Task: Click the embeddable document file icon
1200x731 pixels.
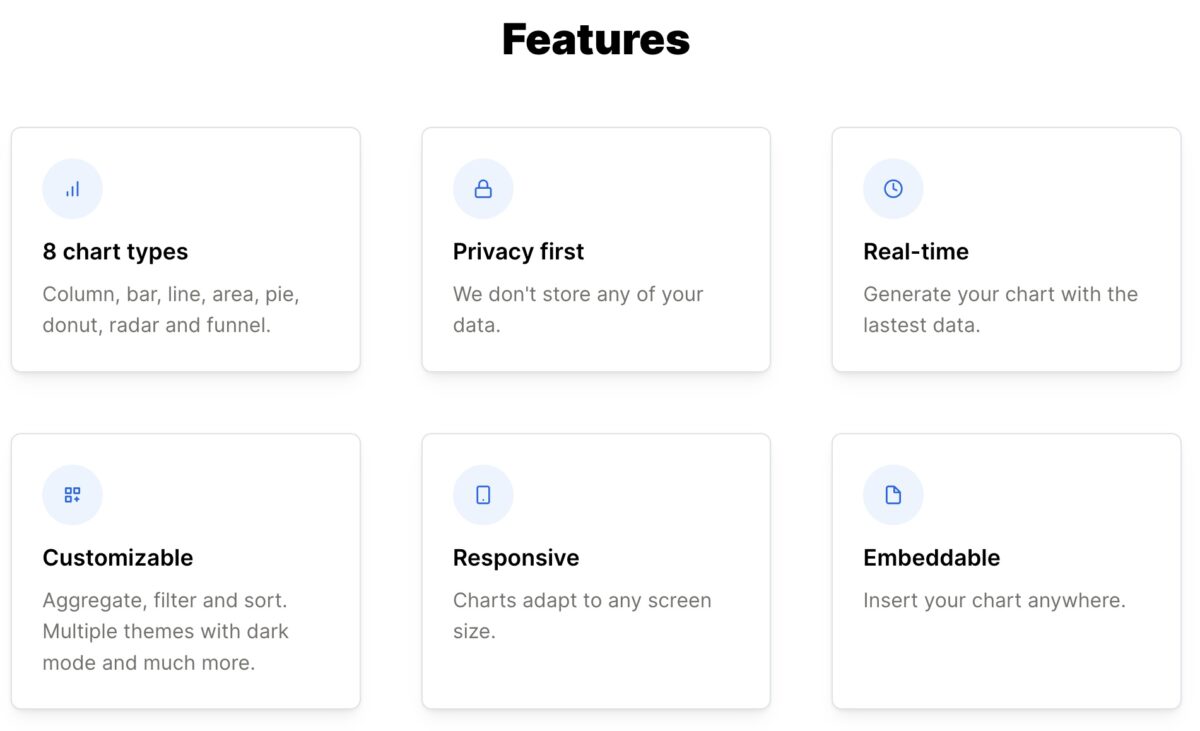Action: pyautogui.click(x=893, y=495)
